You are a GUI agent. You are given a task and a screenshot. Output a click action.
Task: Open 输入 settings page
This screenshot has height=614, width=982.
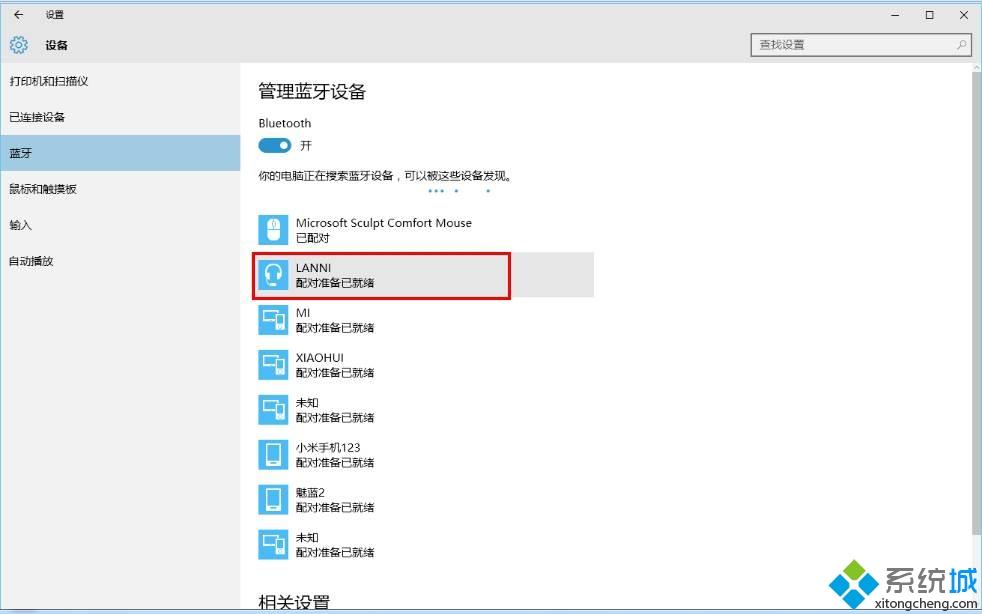[120, 224]
